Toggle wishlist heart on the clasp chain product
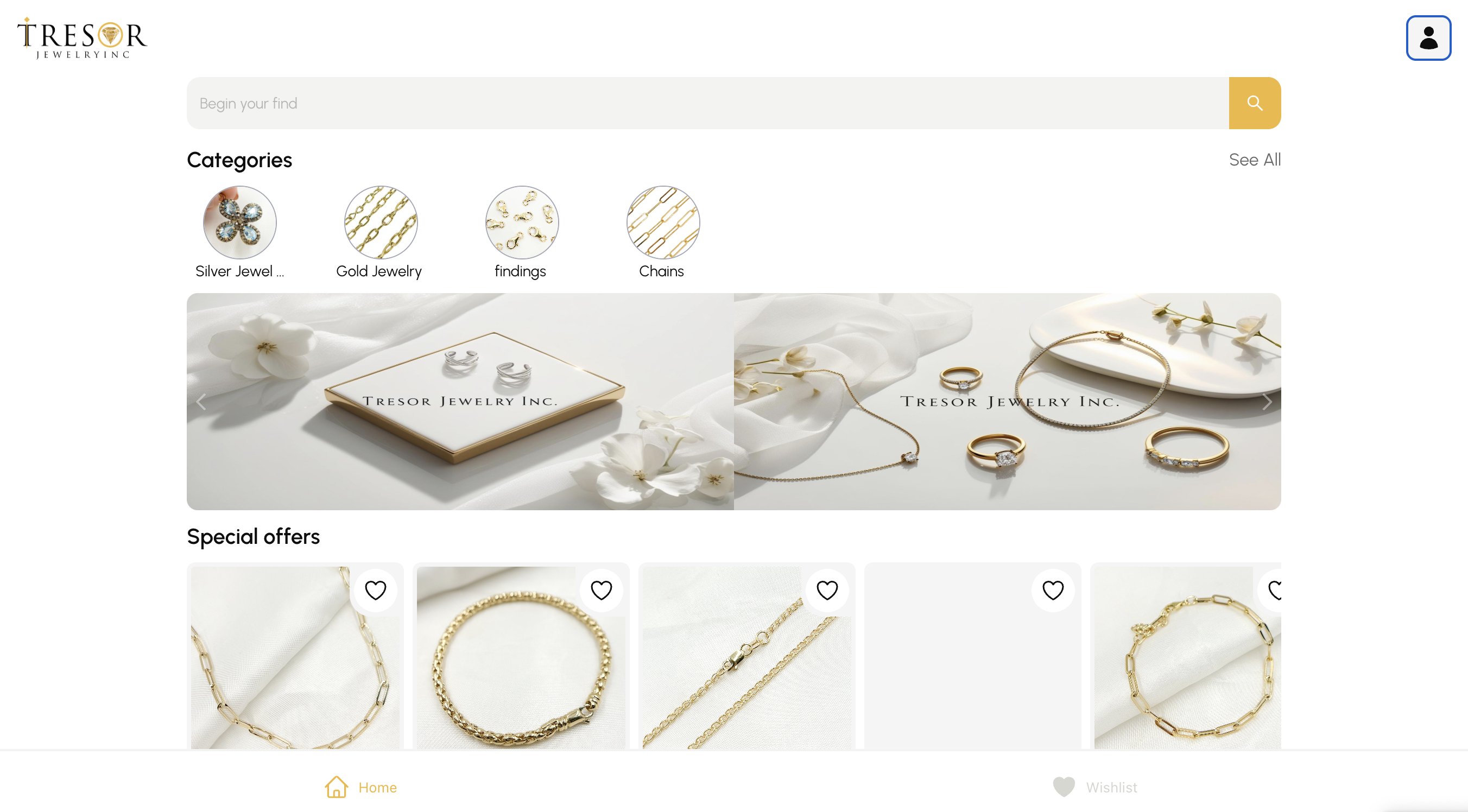This screenshot has height=812, width=1468. (827, 591)
